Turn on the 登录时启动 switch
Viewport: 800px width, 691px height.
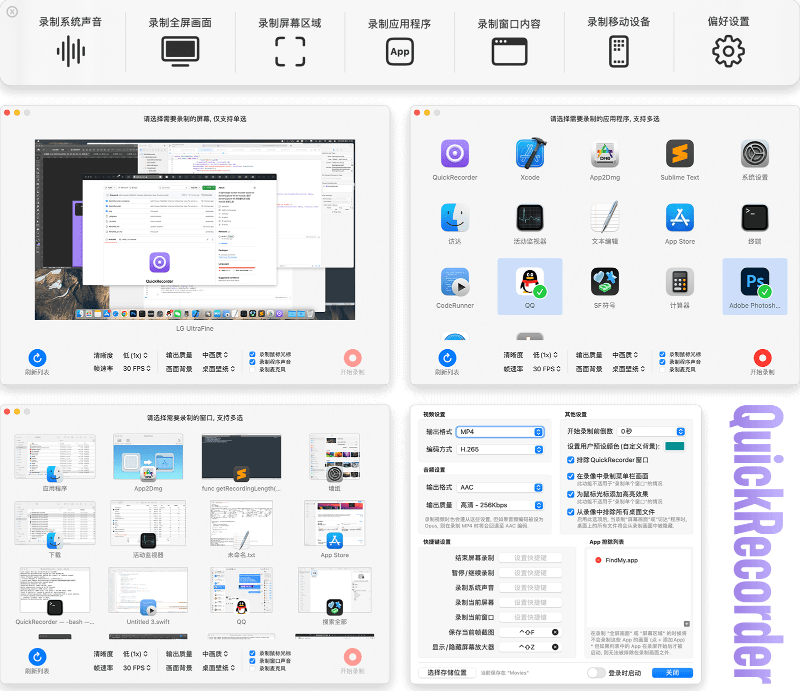coord(596,673)
